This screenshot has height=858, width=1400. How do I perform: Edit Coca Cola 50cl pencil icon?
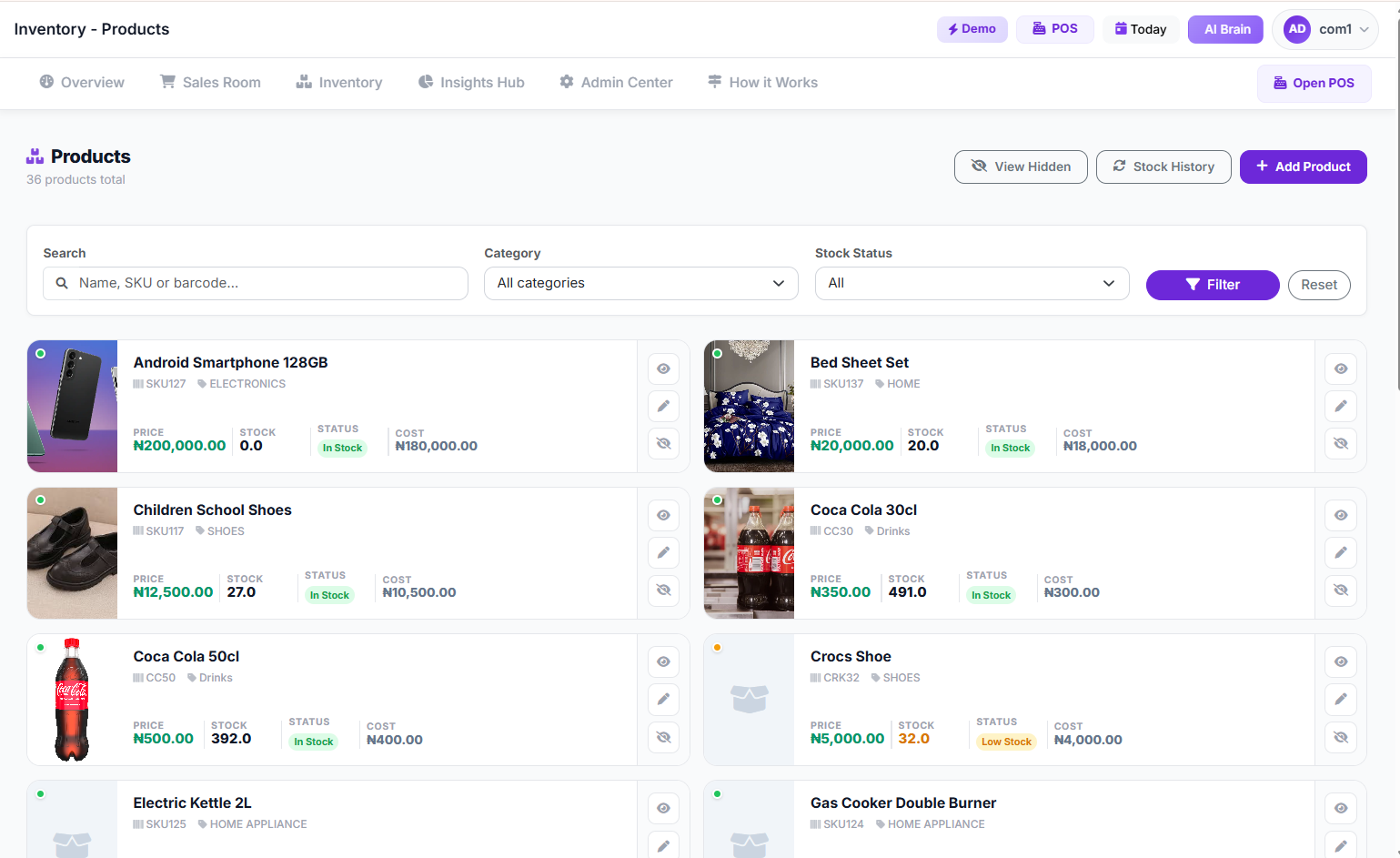[663, 699]
